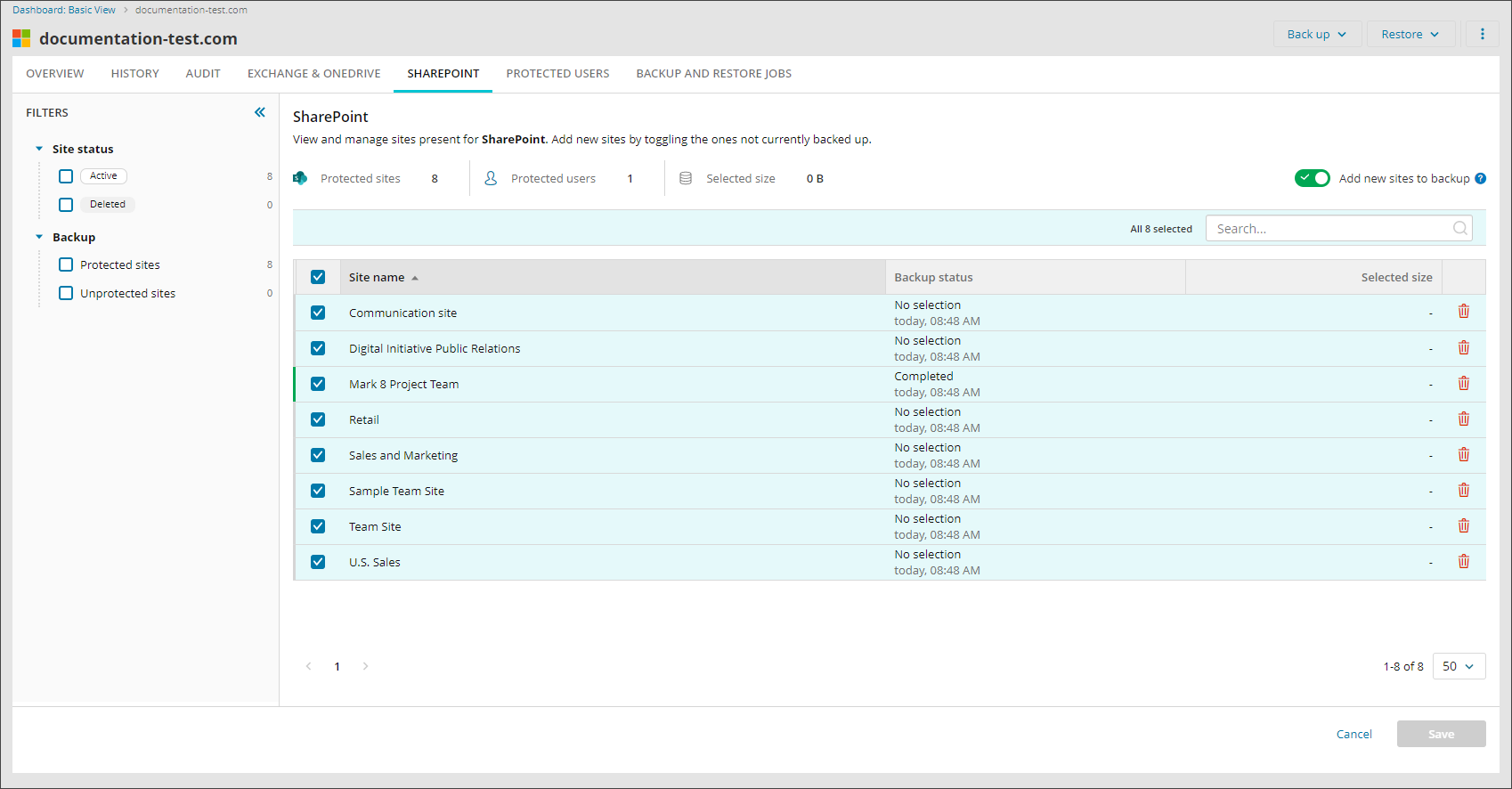
Task: Uncheck the Retail site checkbox
Action: (318, 419)
